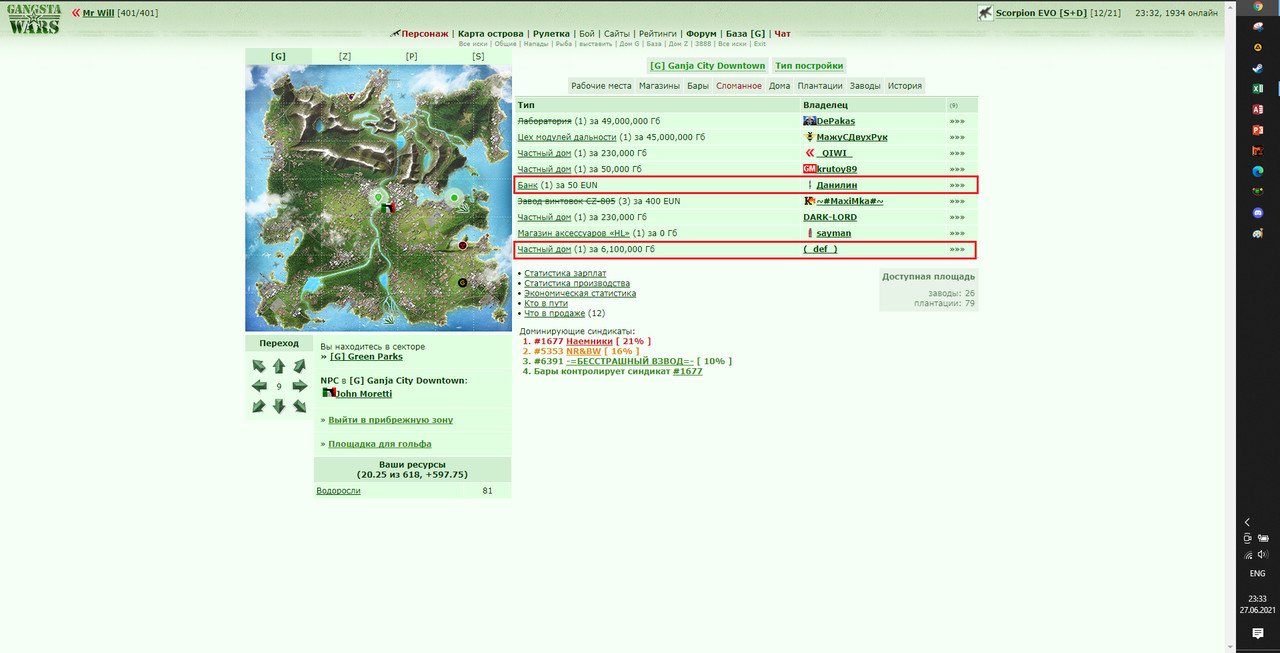Click krutoy89 GM badge icon
1280x653 pixels.
(810, 169)
